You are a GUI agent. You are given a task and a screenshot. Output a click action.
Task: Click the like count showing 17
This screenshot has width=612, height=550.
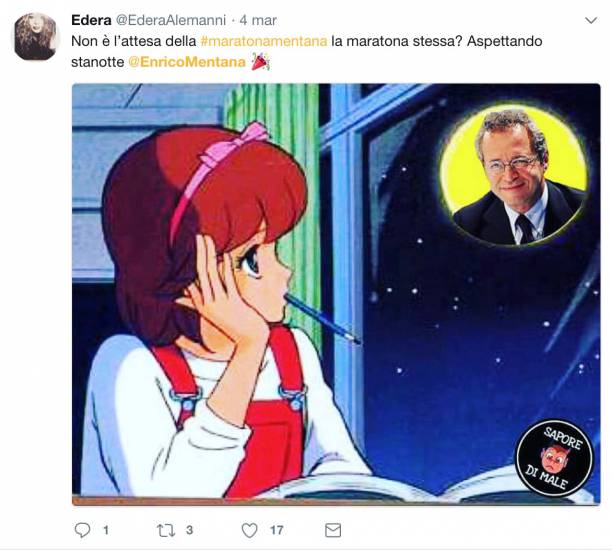pos(276,530)
